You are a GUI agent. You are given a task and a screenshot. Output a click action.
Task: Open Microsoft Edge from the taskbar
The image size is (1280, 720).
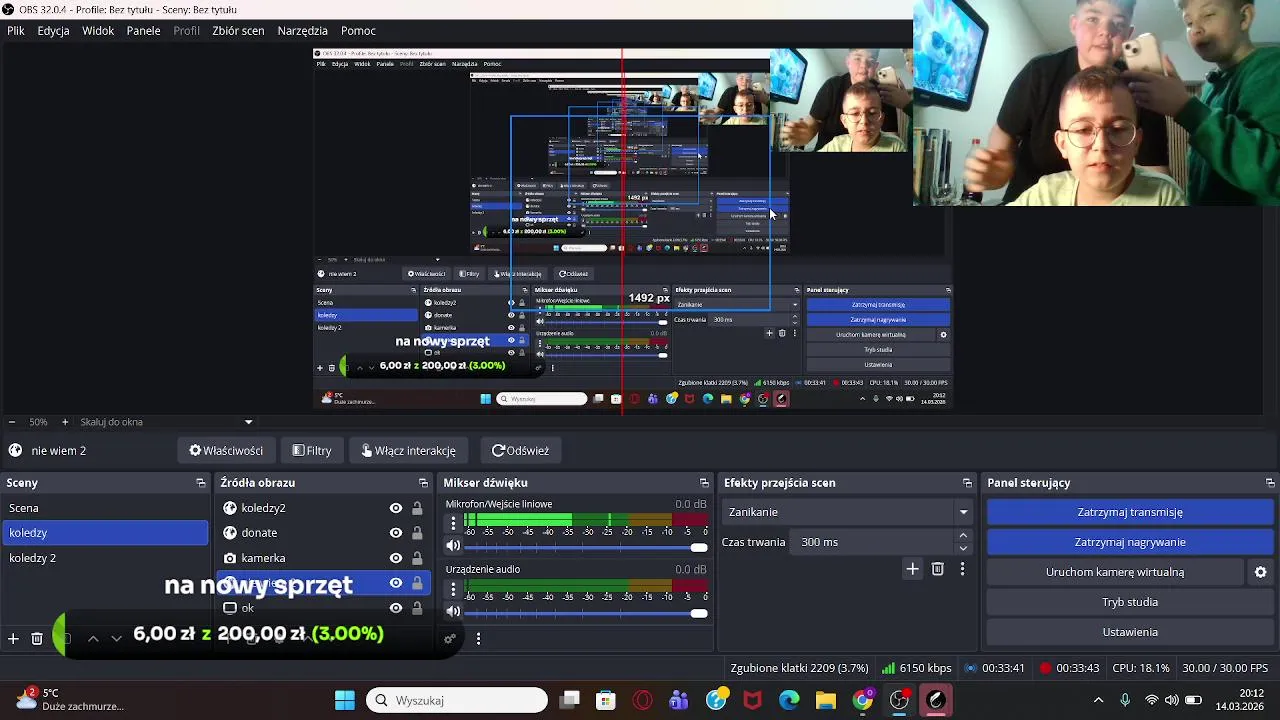click(789, 700)
